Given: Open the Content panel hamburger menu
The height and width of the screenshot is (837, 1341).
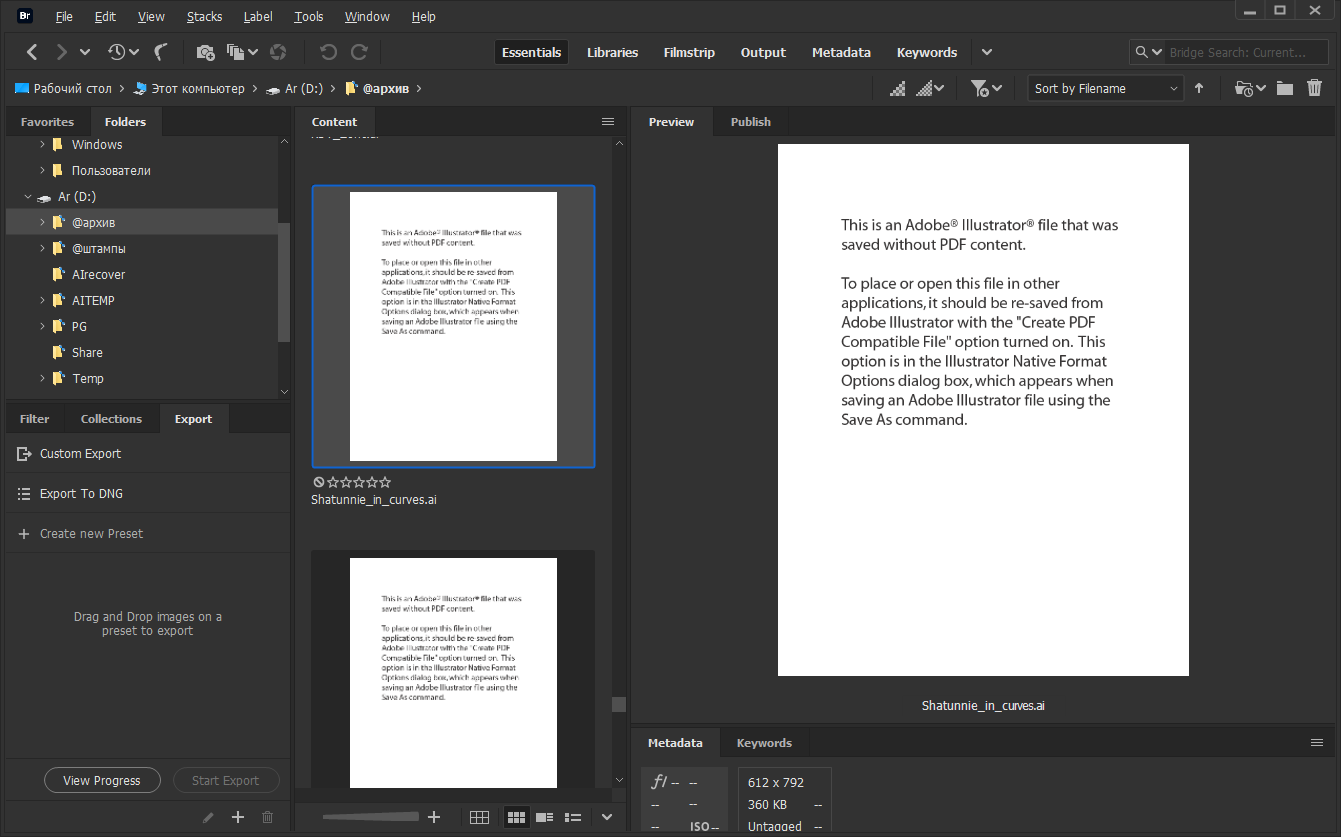Looking at the screenshot, I should click(607, 121).
